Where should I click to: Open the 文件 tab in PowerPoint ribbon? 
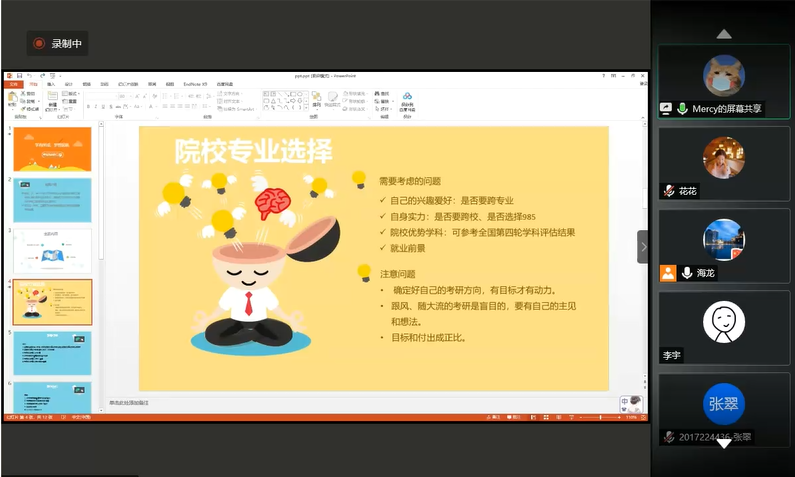[x=14, y=85]
